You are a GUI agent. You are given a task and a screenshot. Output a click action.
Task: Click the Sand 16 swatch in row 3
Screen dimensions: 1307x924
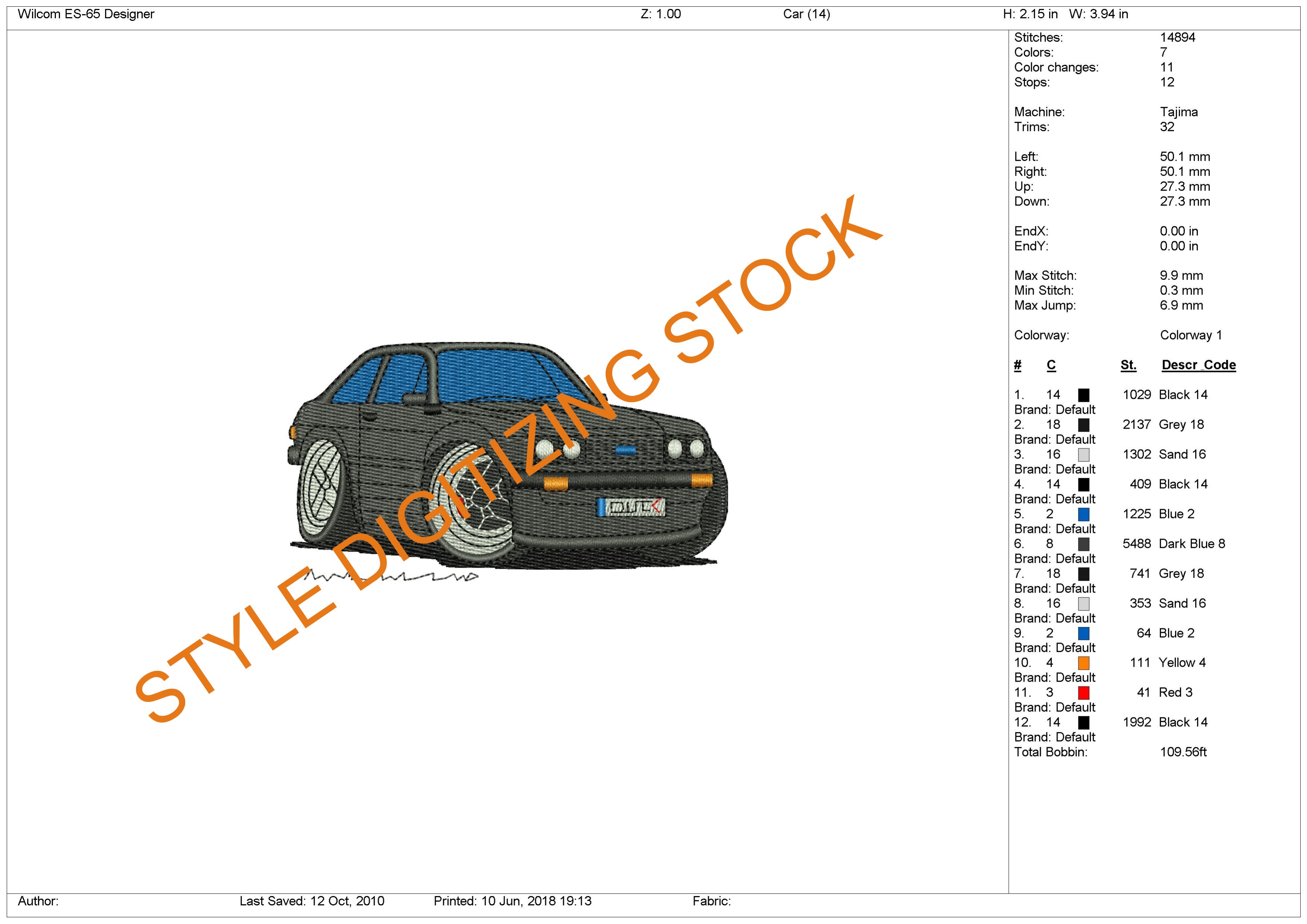1083,455
